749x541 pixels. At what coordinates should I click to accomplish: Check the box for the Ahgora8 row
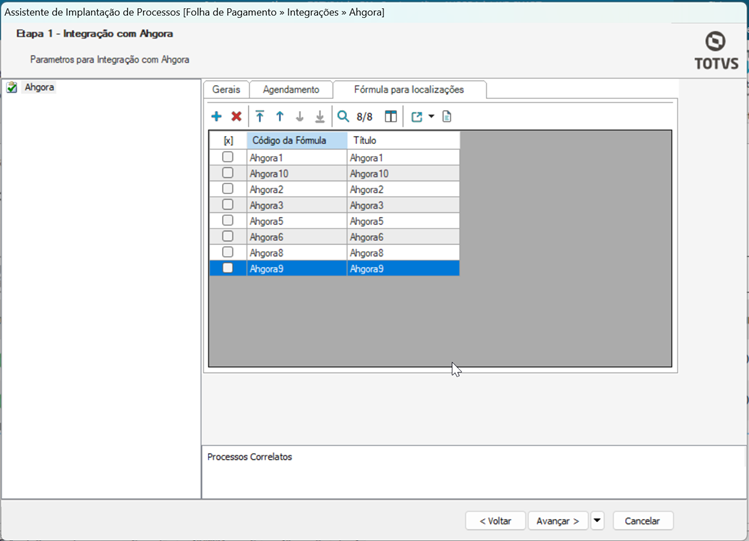[228, 252]
